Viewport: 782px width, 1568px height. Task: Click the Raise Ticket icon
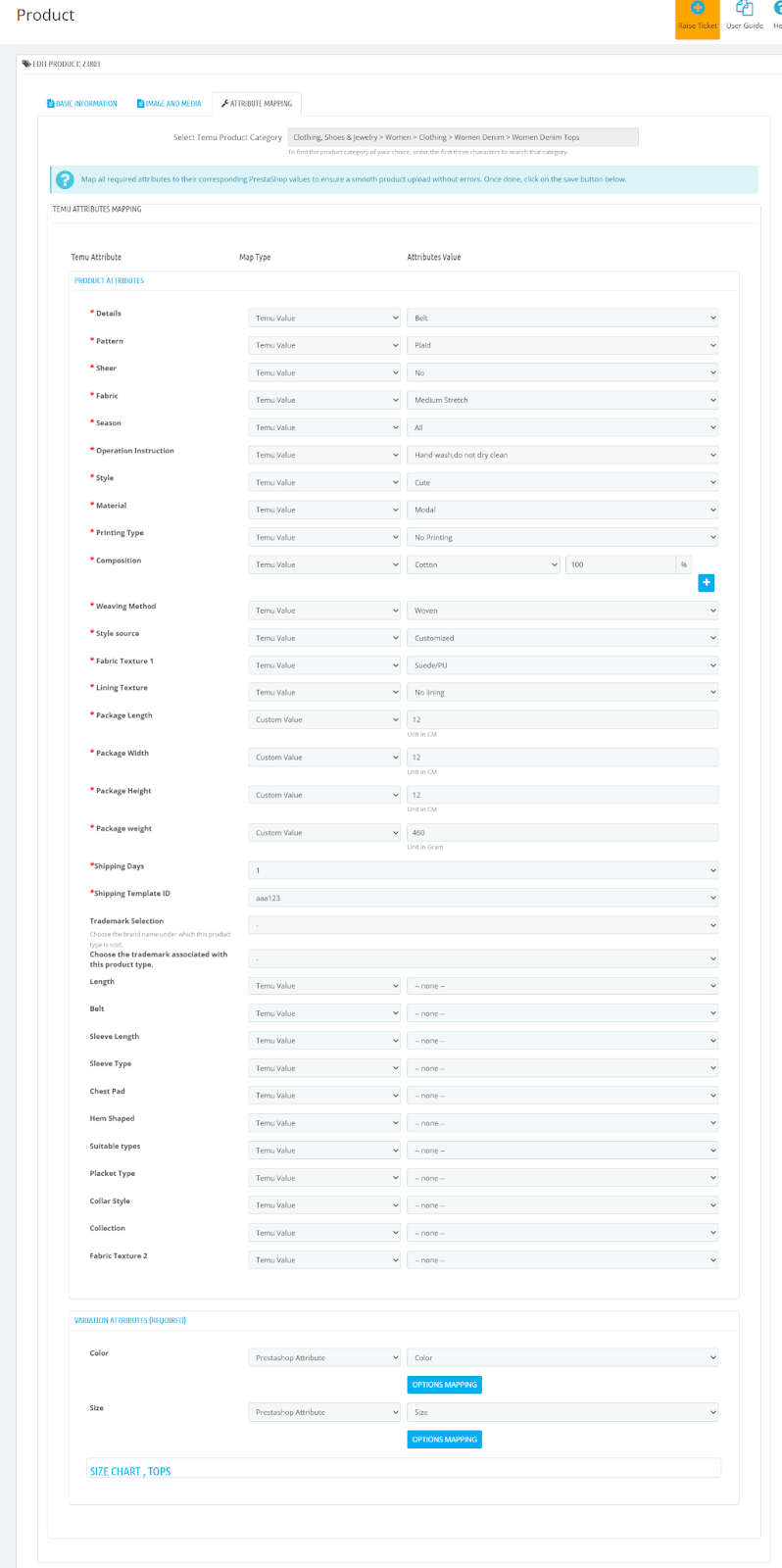point(698,8)
